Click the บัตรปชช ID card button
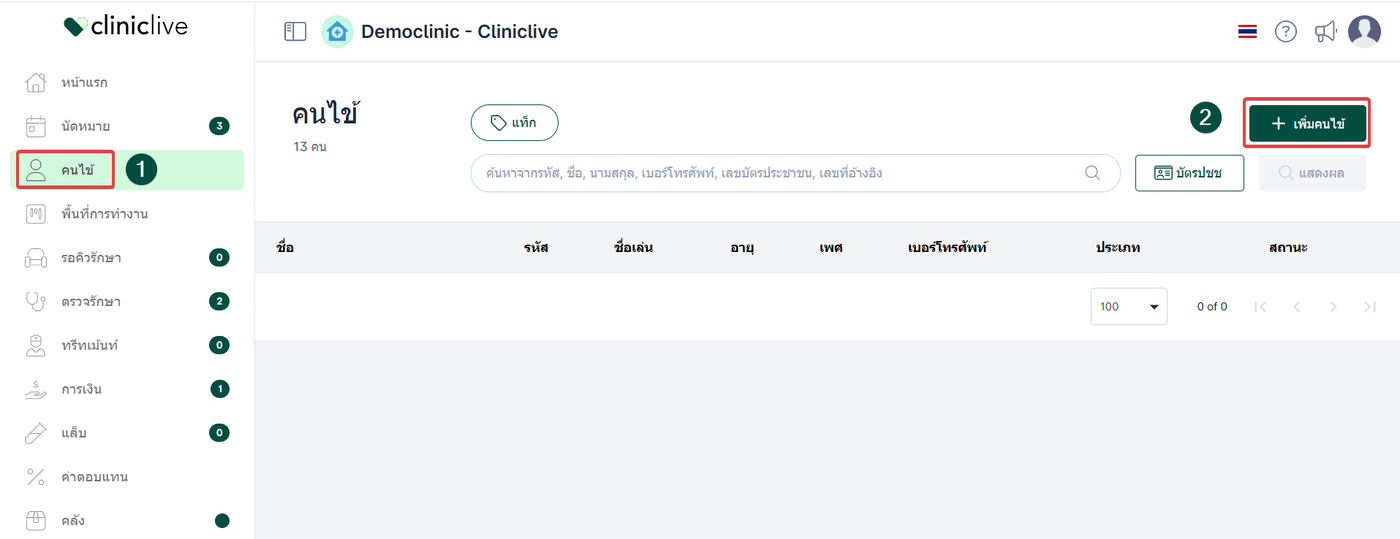Screen dimensions: 1400x539 1189,173
